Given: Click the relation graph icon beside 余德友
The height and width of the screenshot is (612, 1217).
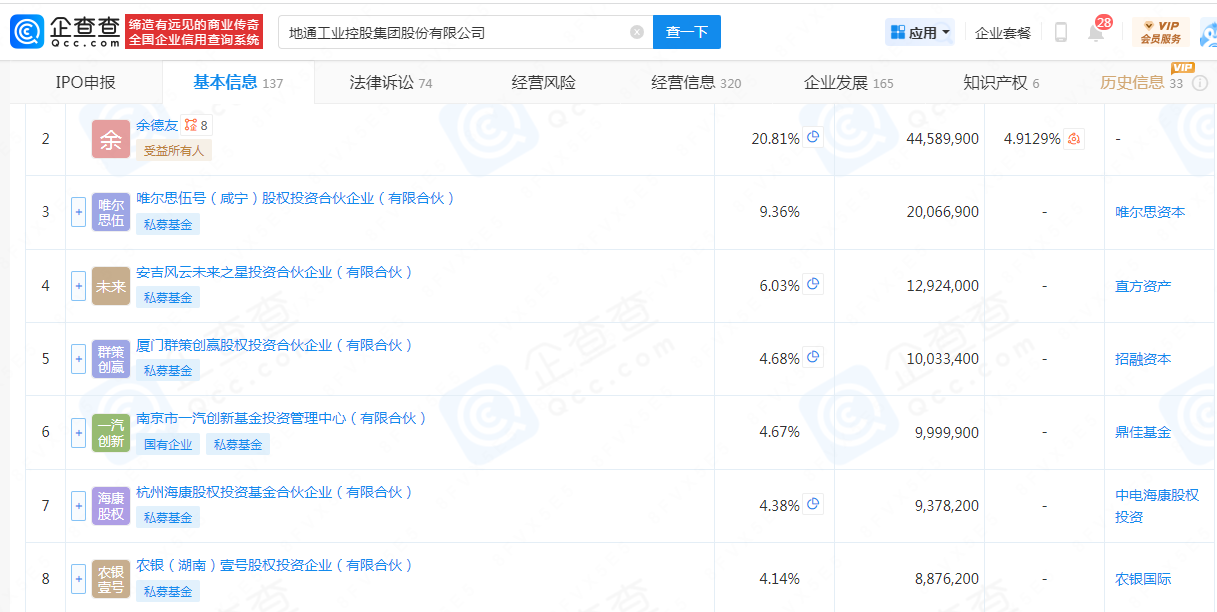Looking at the screenshot, I should [x=190, y=125].
